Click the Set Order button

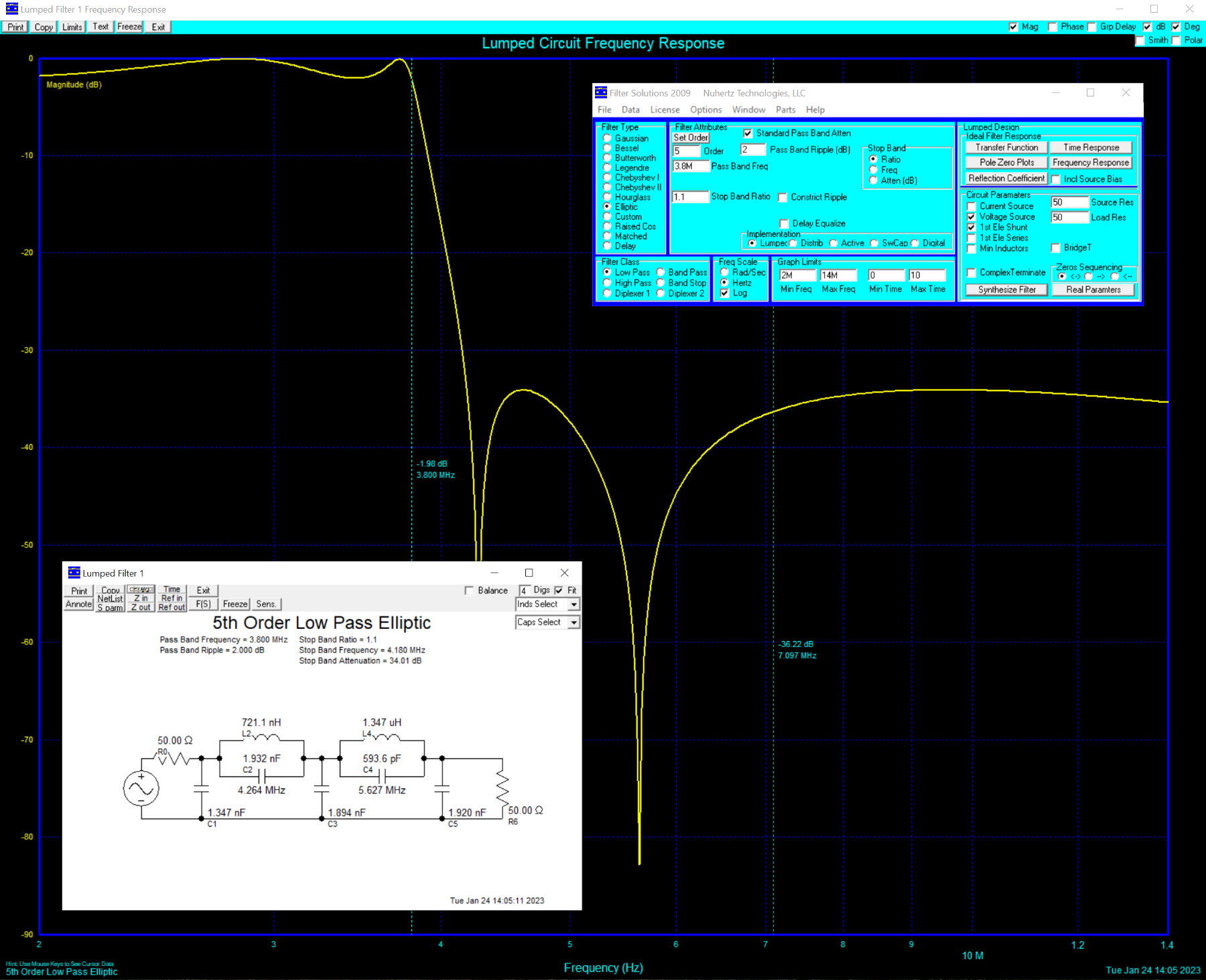pyautogui.click(x=691, y=138)
